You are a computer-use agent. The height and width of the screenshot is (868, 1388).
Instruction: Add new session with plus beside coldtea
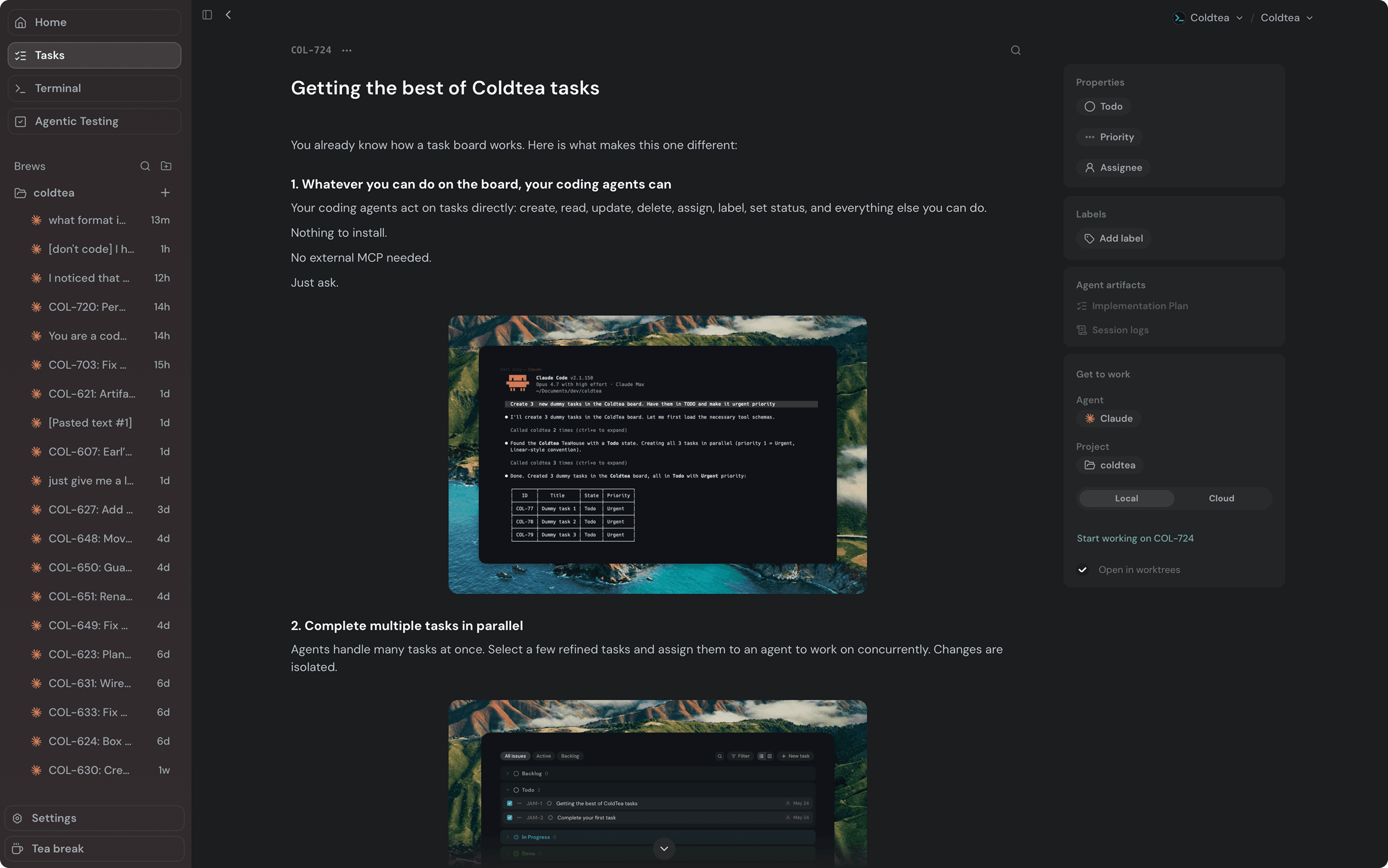click(x=165, y=193)
